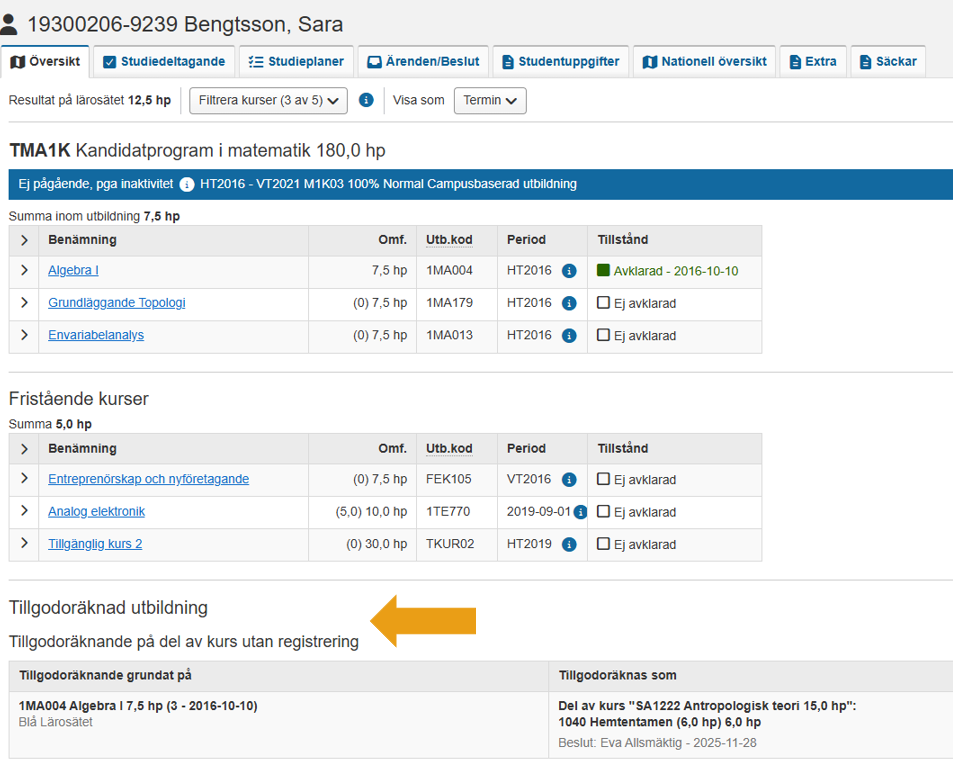Open the Tillgänglig kurs 2 link
The height and width of the screenshot is (759, 953).
click(95, 545)
